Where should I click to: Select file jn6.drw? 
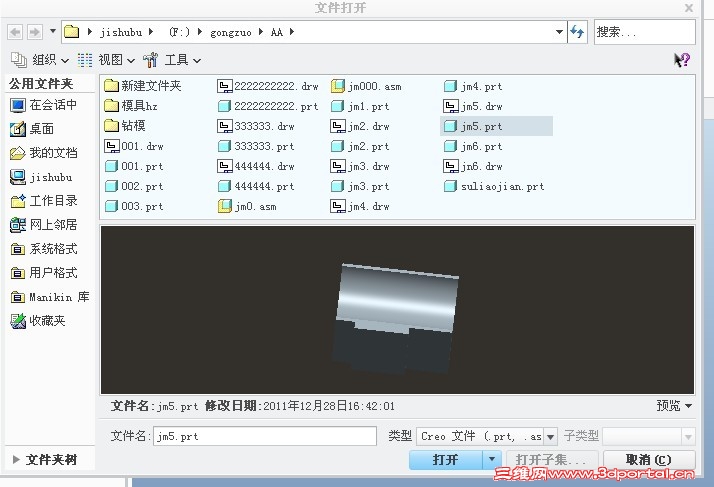coord(473,166)
